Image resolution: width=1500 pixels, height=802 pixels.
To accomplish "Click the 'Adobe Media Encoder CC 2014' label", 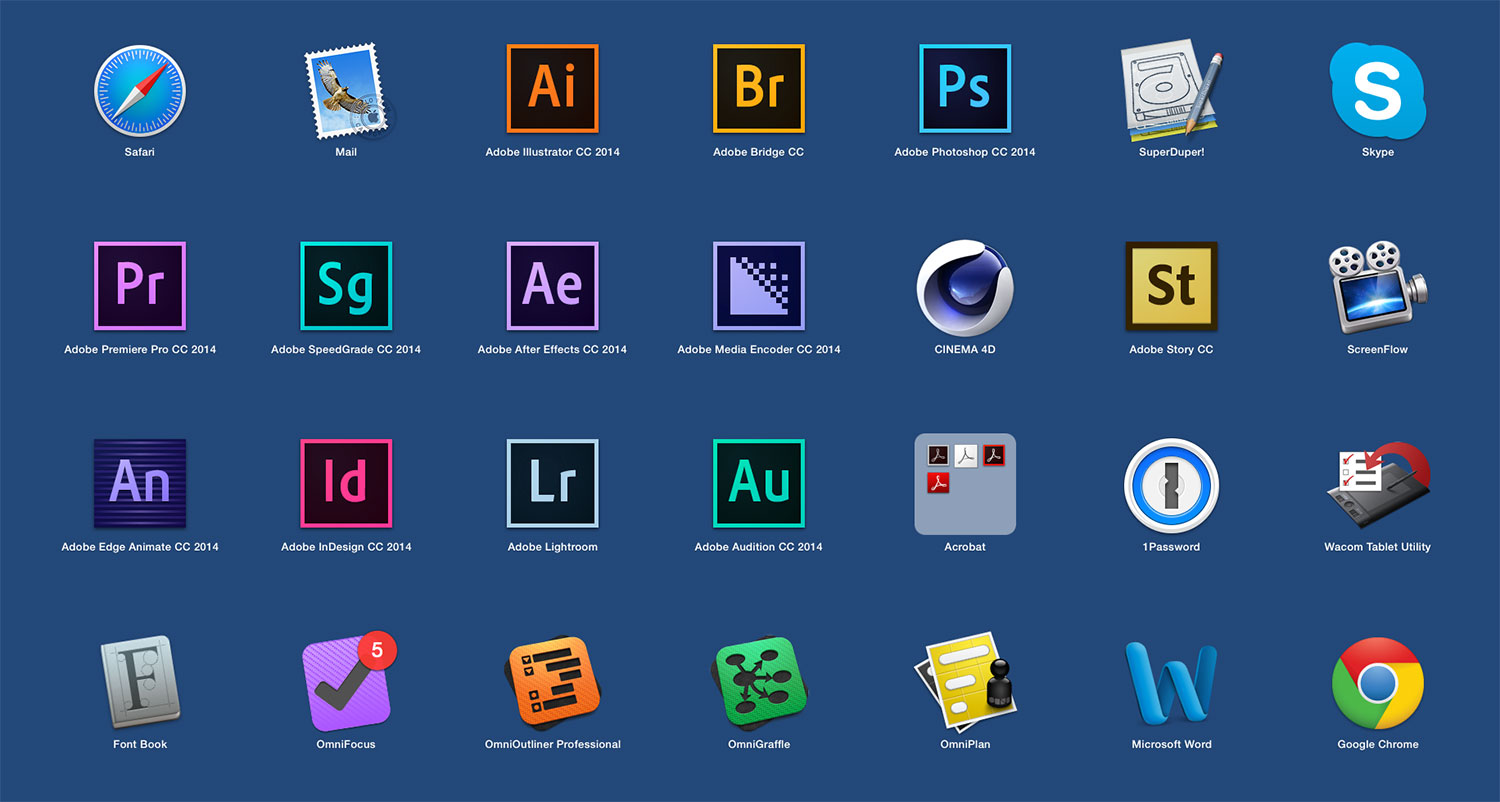I will (758, 349).
